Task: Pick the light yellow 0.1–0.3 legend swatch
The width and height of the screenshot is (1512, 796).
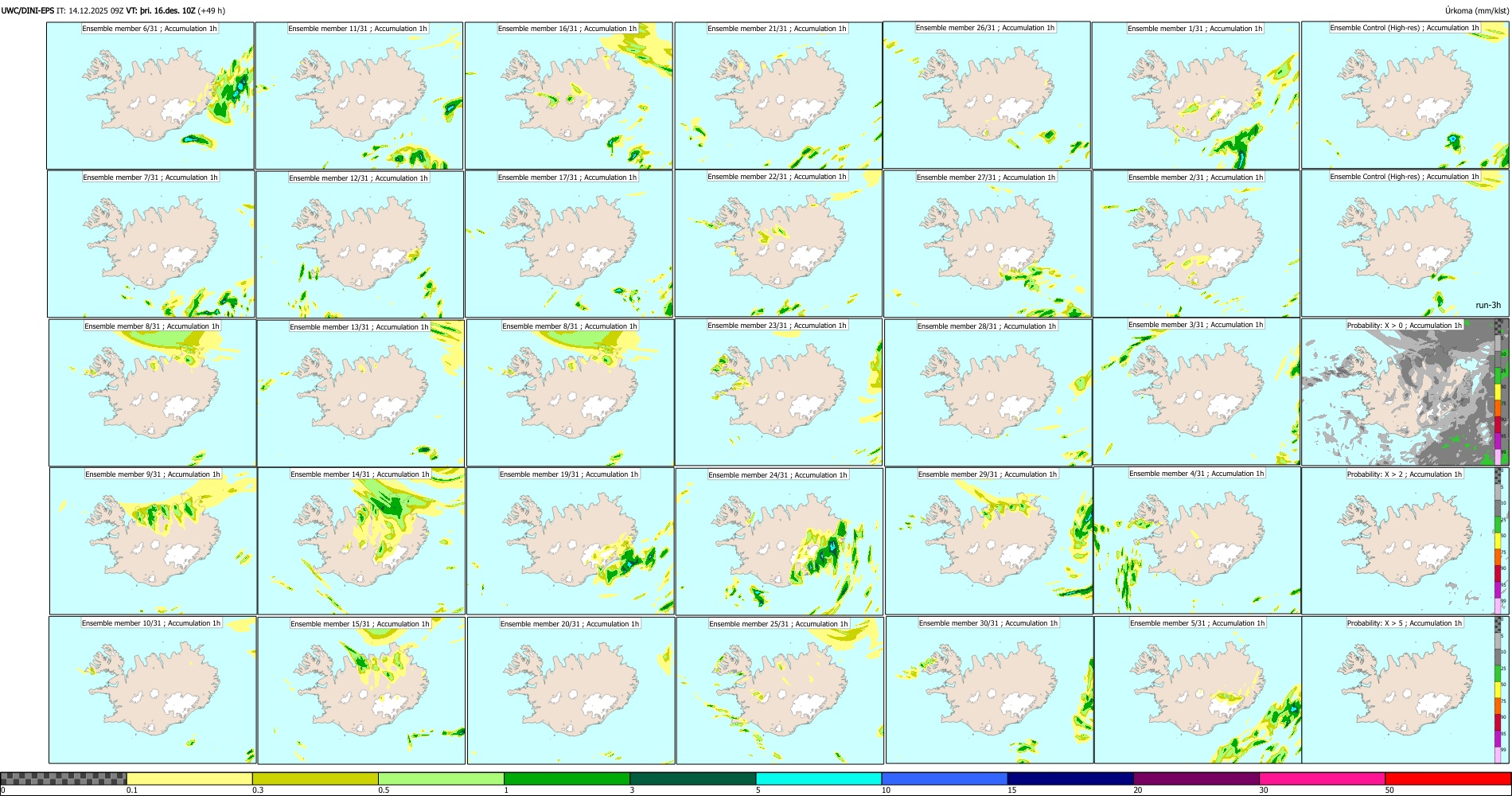Action: [189, 778]
